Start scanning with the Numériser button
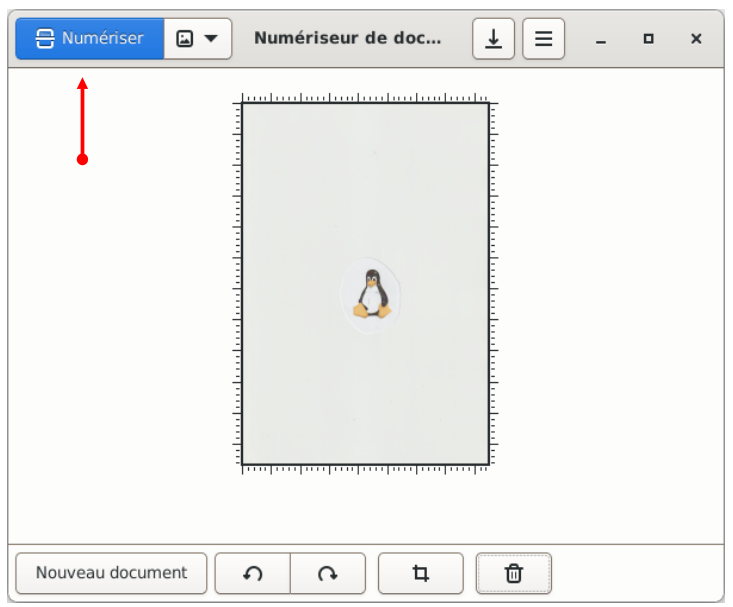Viewport: 733px width, 607px height. click(90, 38)
